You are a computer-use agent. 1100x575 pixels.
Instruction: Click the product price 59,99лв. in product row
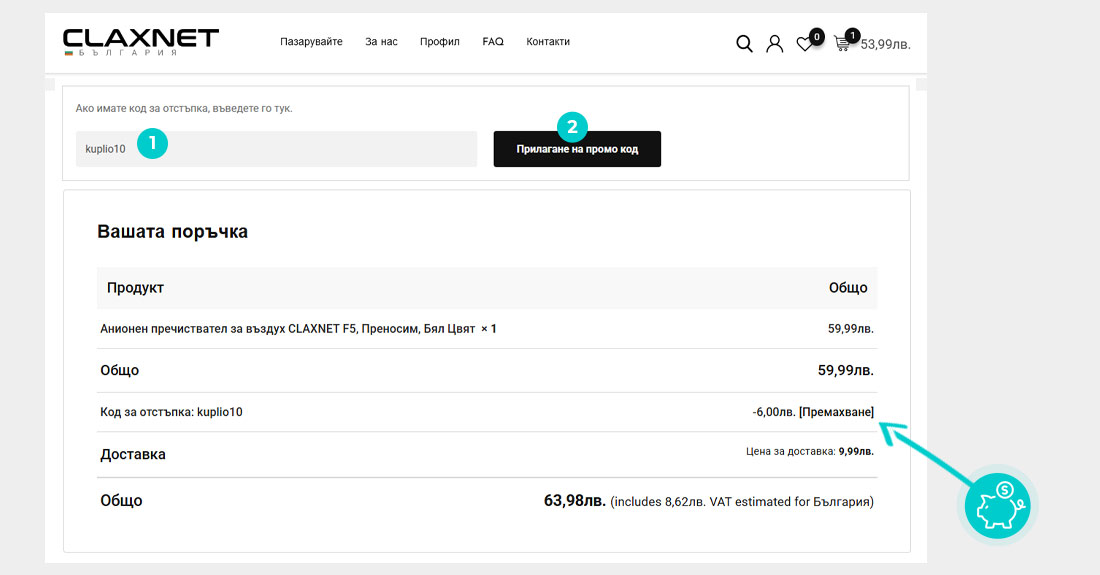tap(850, 328)
